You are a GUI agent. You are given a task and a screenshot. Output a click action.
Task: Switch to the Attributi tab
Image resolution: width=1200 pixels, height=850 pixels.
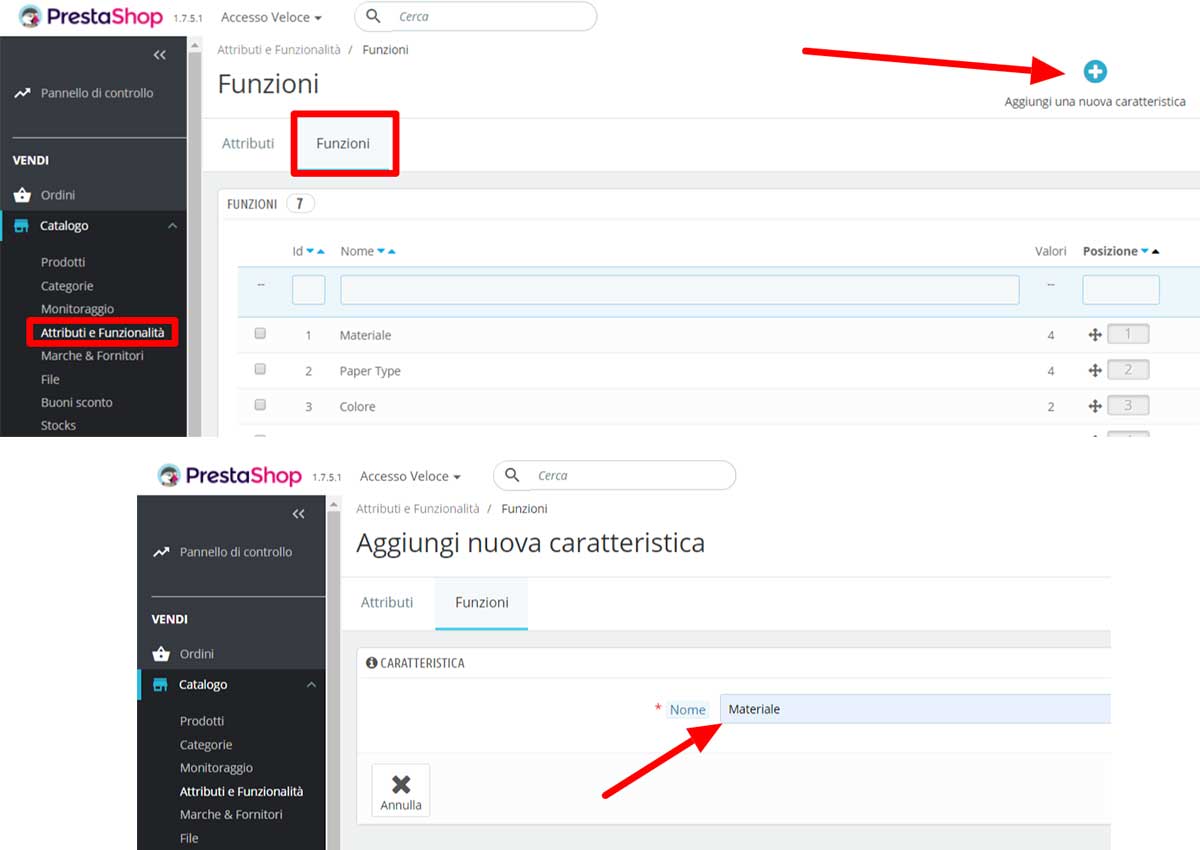point(247,143)
